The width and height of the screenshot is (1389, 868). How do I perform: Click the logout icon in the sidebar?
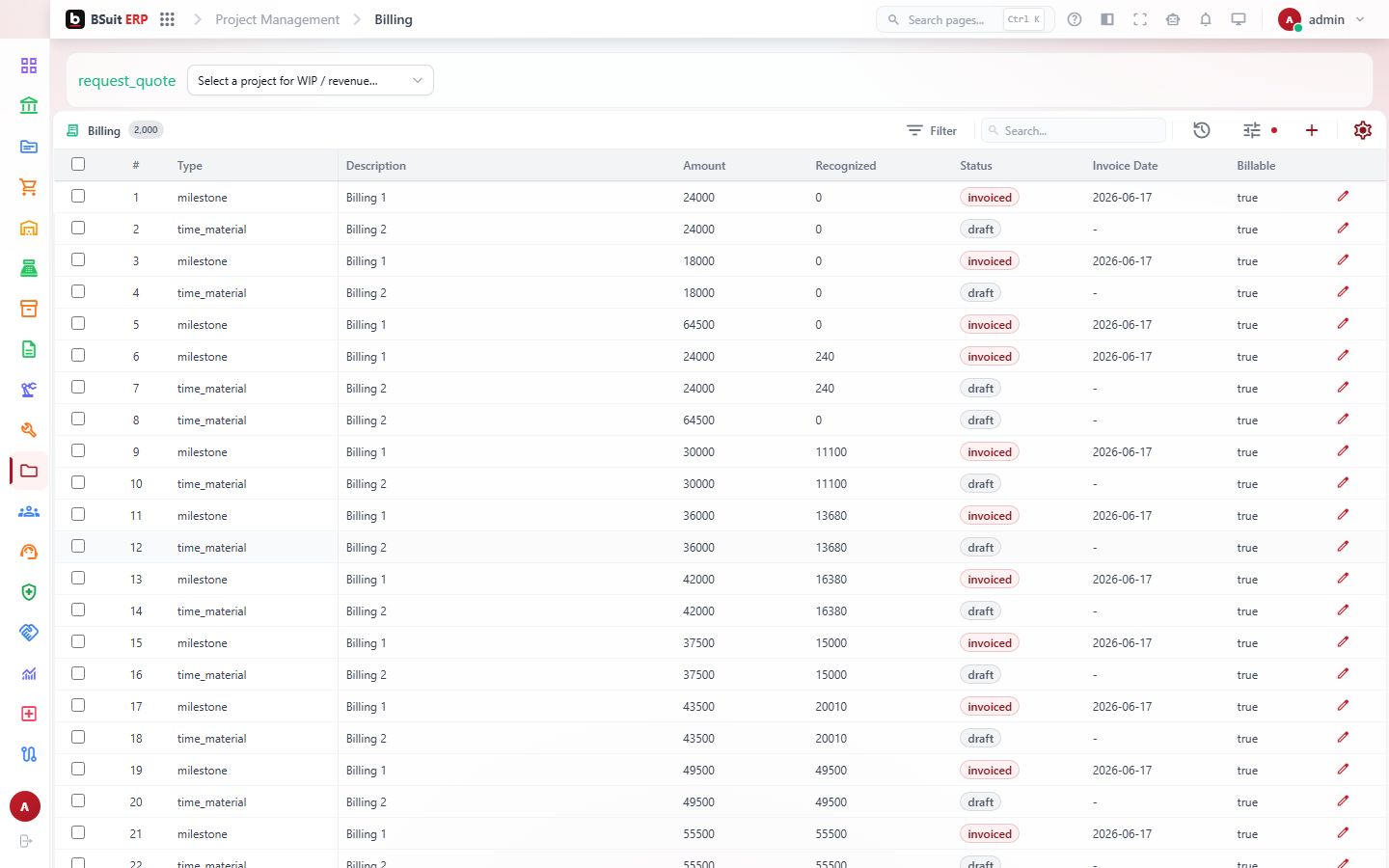26,841
